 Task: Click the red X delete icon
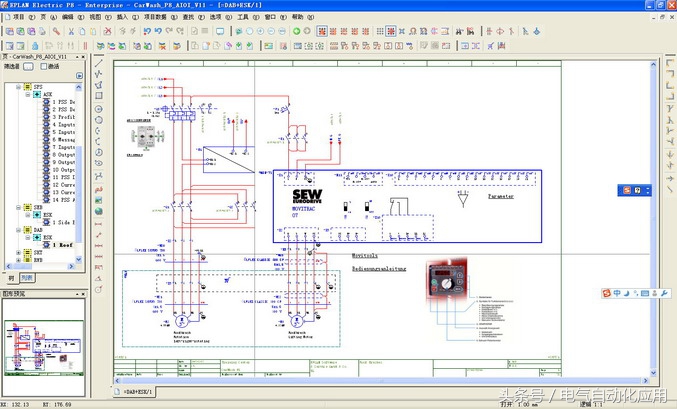[x=110, y=31]
